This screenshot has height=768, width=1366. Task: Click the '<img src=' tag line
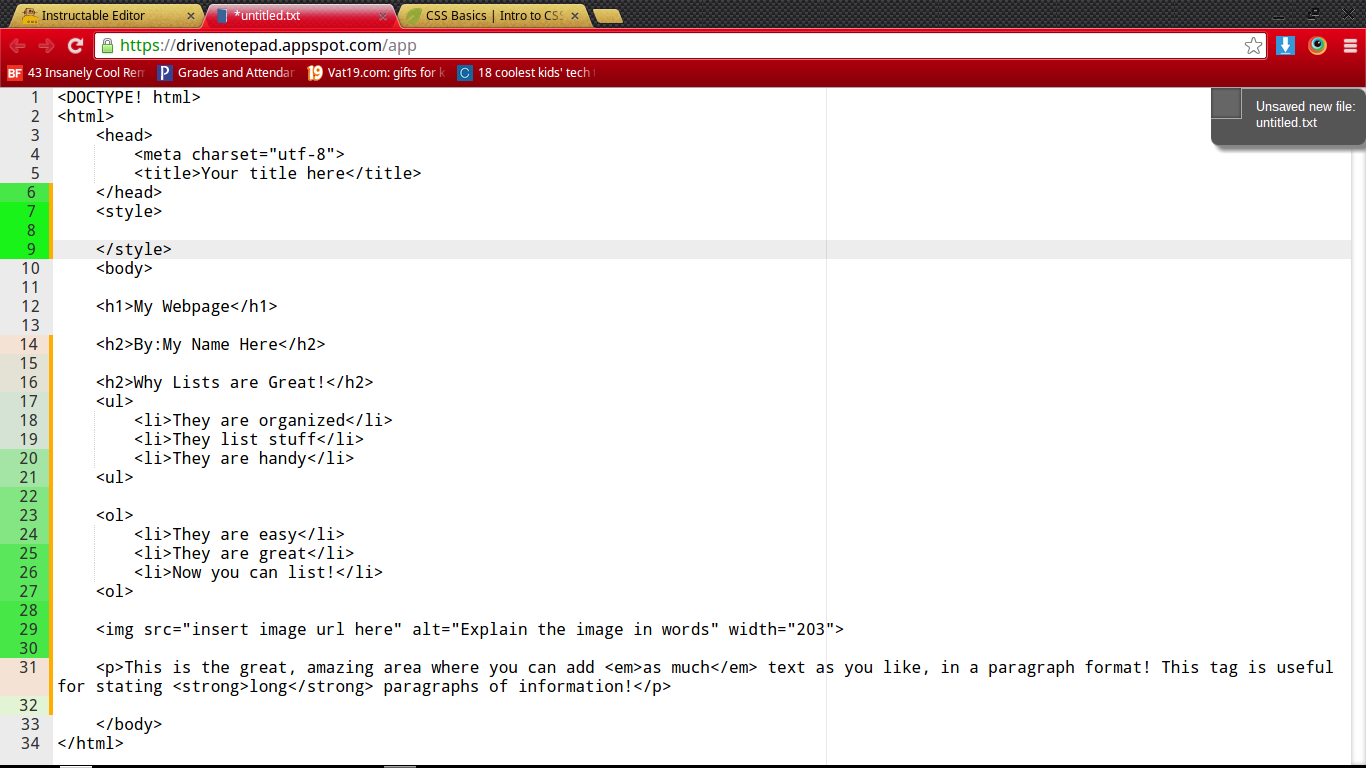(x=470, y=629)
